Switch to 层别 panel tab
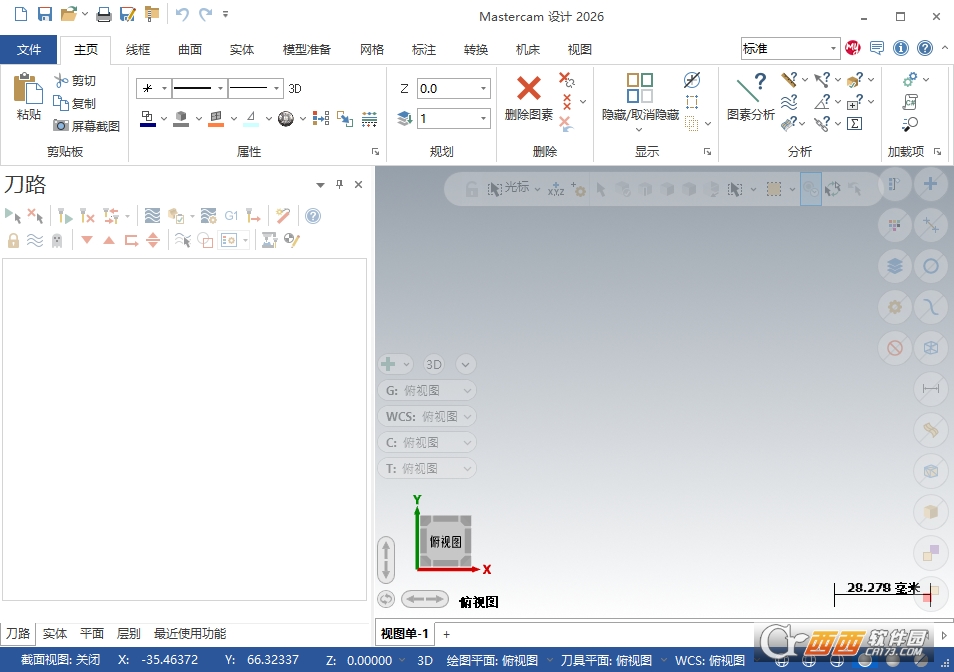The height and width of the screenshot is (672, 954). pyautogui.click(x=128, y=634)
